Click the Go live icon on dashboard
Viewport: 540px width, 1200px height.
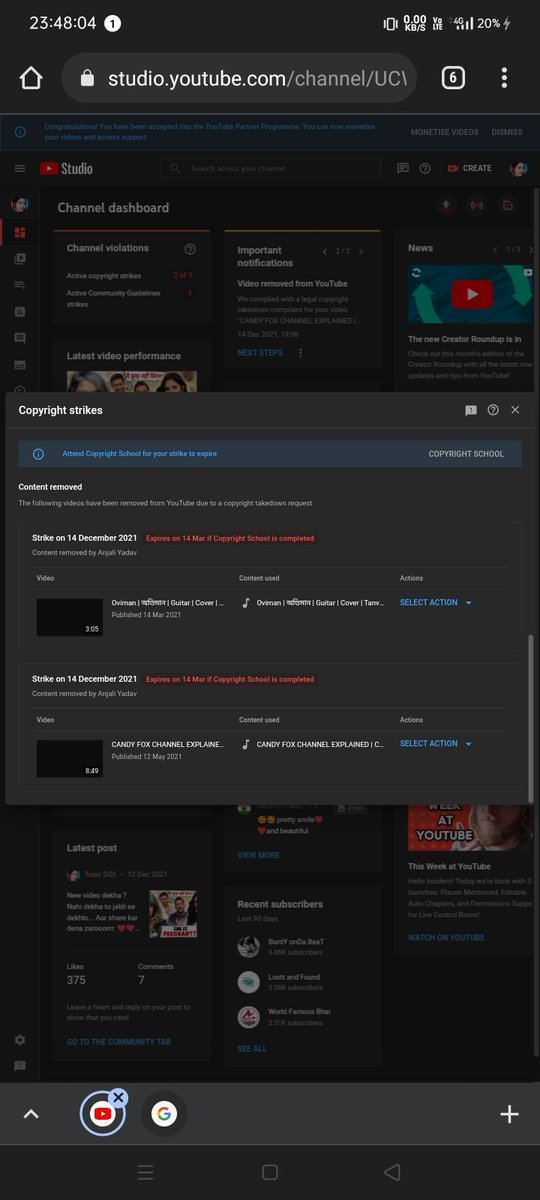(476, 206)
